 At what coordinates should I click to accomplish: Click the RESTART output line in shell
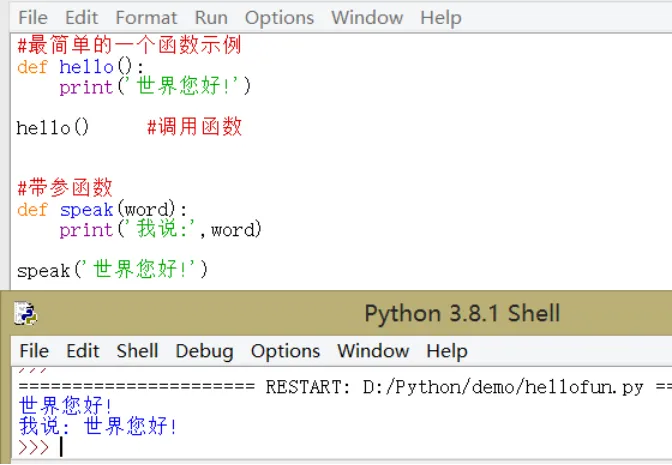345,387
